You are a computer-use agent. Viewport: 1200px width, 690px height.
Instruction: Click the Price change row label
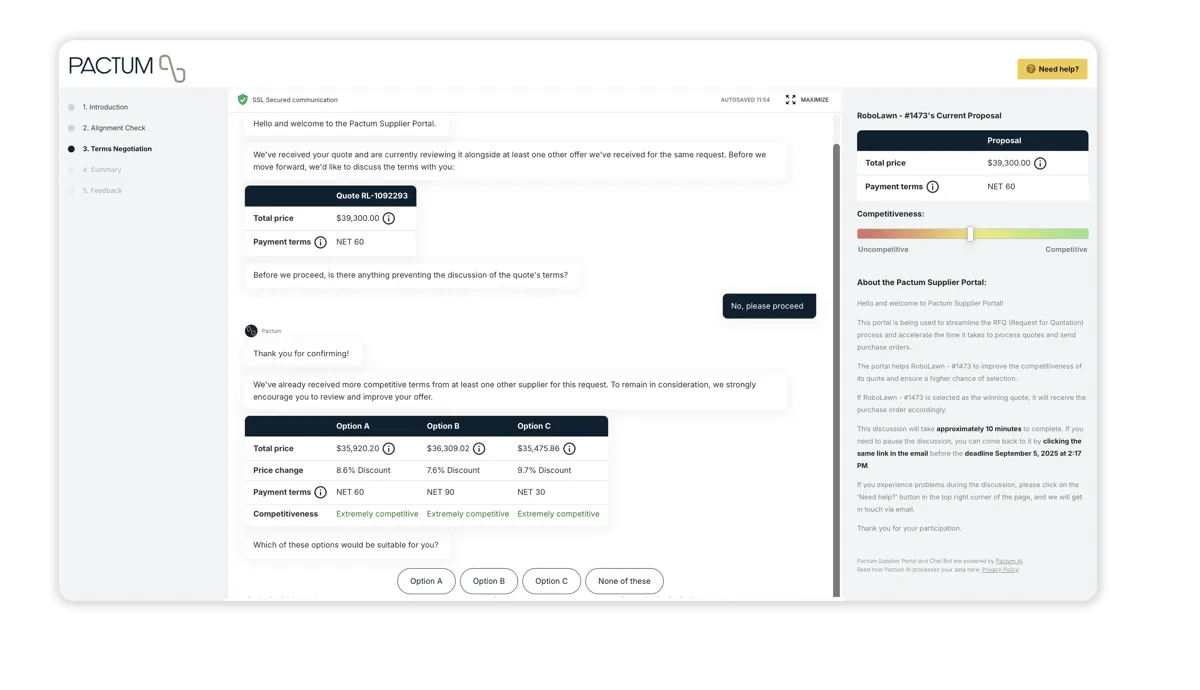(278, 470)
